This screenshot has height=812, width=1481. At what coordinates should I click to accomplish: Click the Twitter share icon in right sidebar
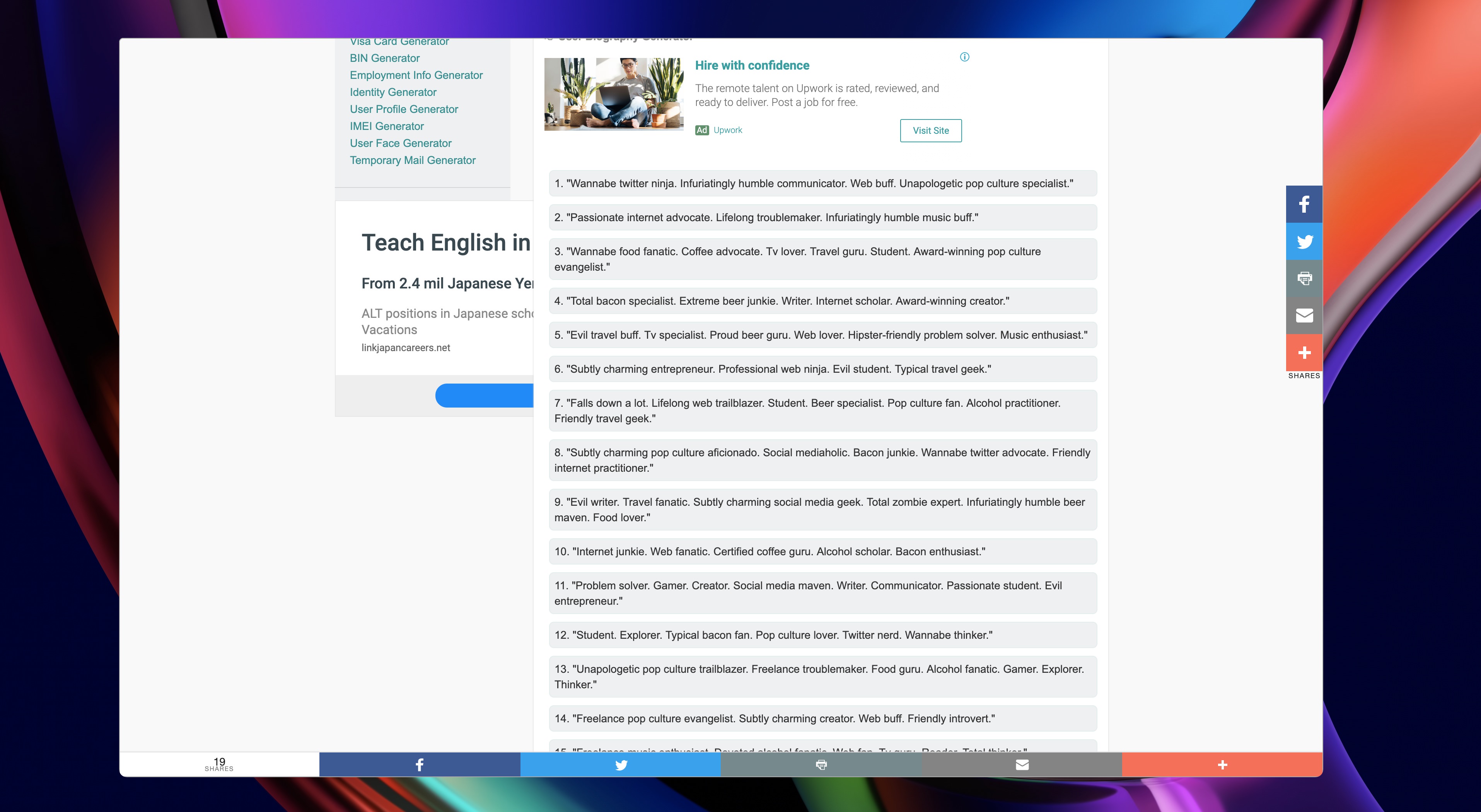pyautogui.click(x=1304, y=242)
